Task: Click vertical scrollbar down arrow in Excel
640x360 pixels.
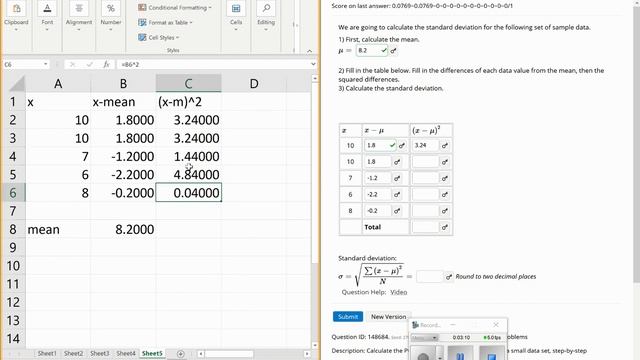Action: [x=315, y=345]
